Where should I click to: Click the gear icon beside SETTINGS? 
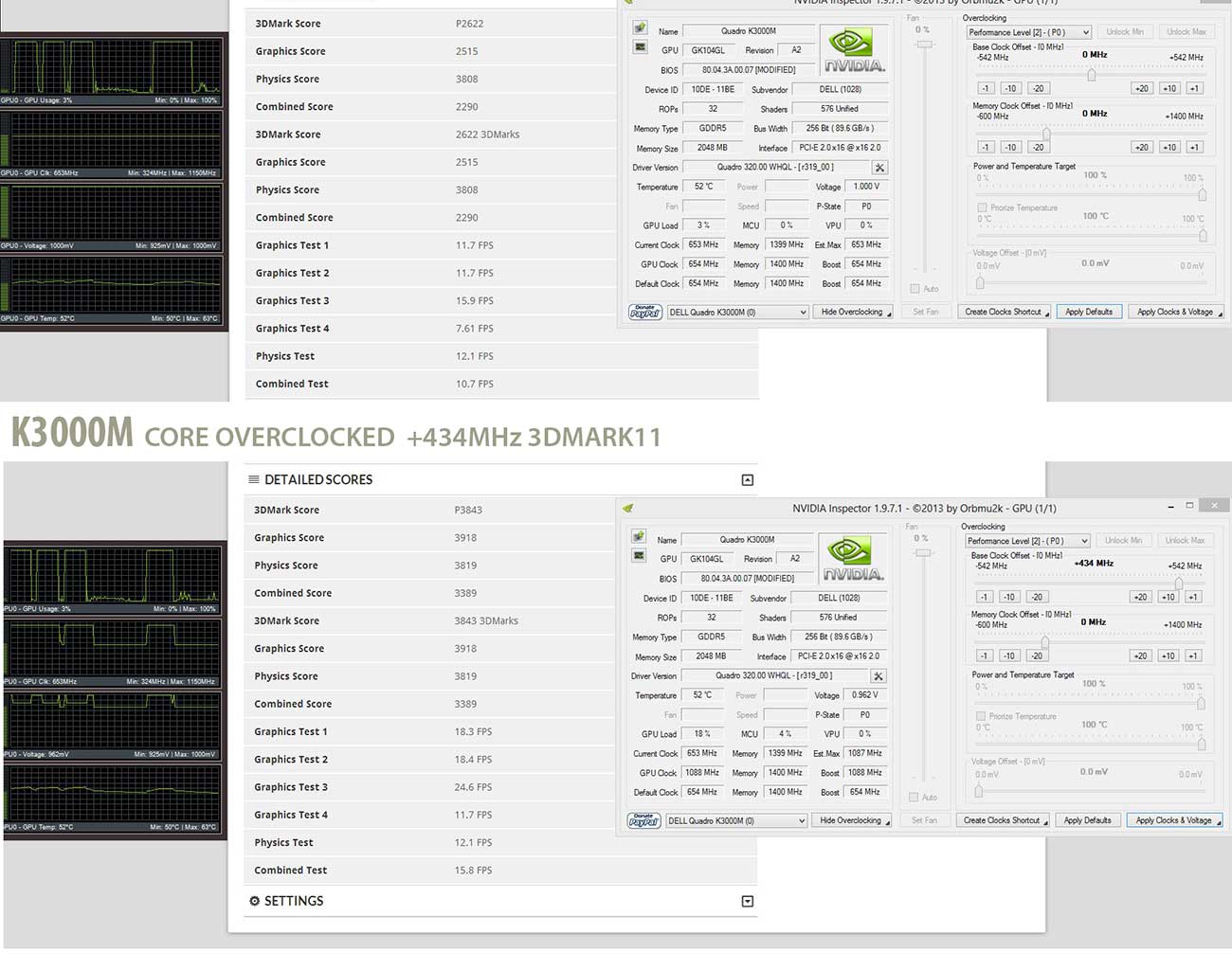coord(254,901)
